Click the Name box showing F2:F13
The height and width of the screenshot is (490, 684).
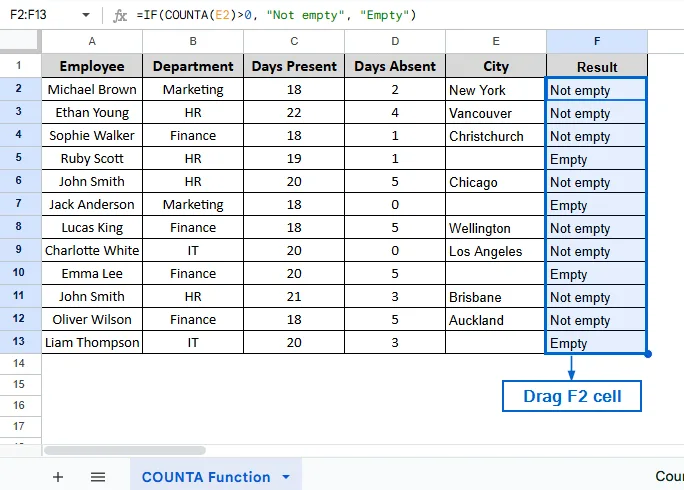click(x=28, y=15)
